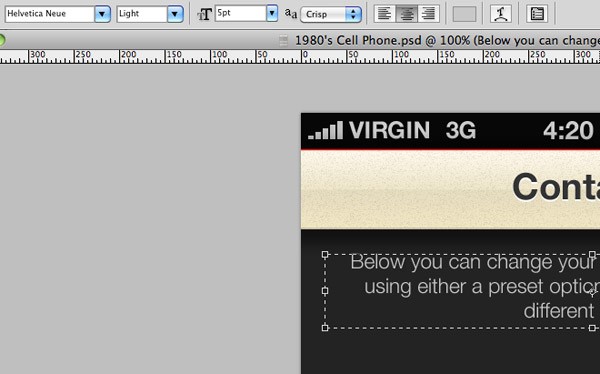This screenshot has width=600, height=374.
Task: Open the font size dropdown arrow
Action: click(x=272, y=13)
